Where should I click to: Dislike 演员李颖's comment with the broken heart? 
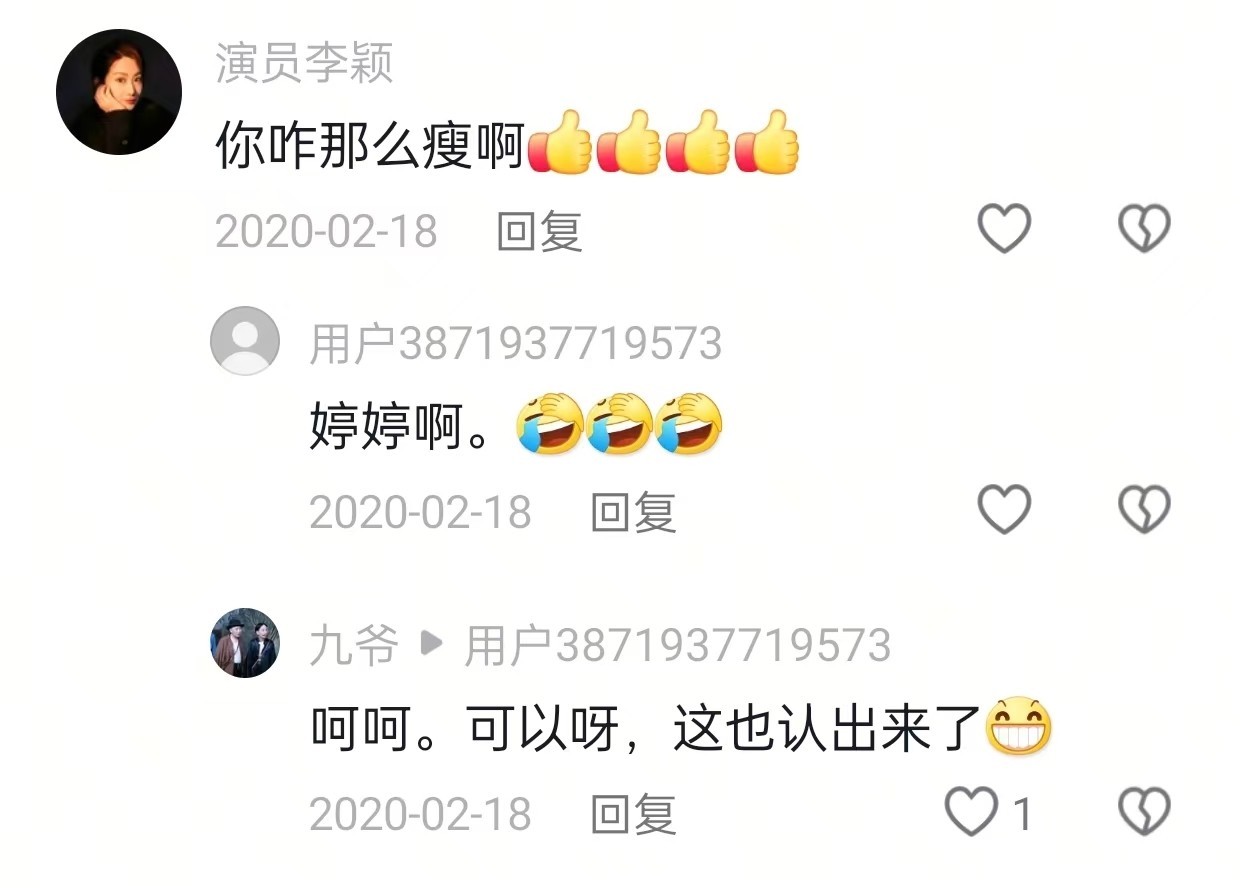tap(1144, 229)
